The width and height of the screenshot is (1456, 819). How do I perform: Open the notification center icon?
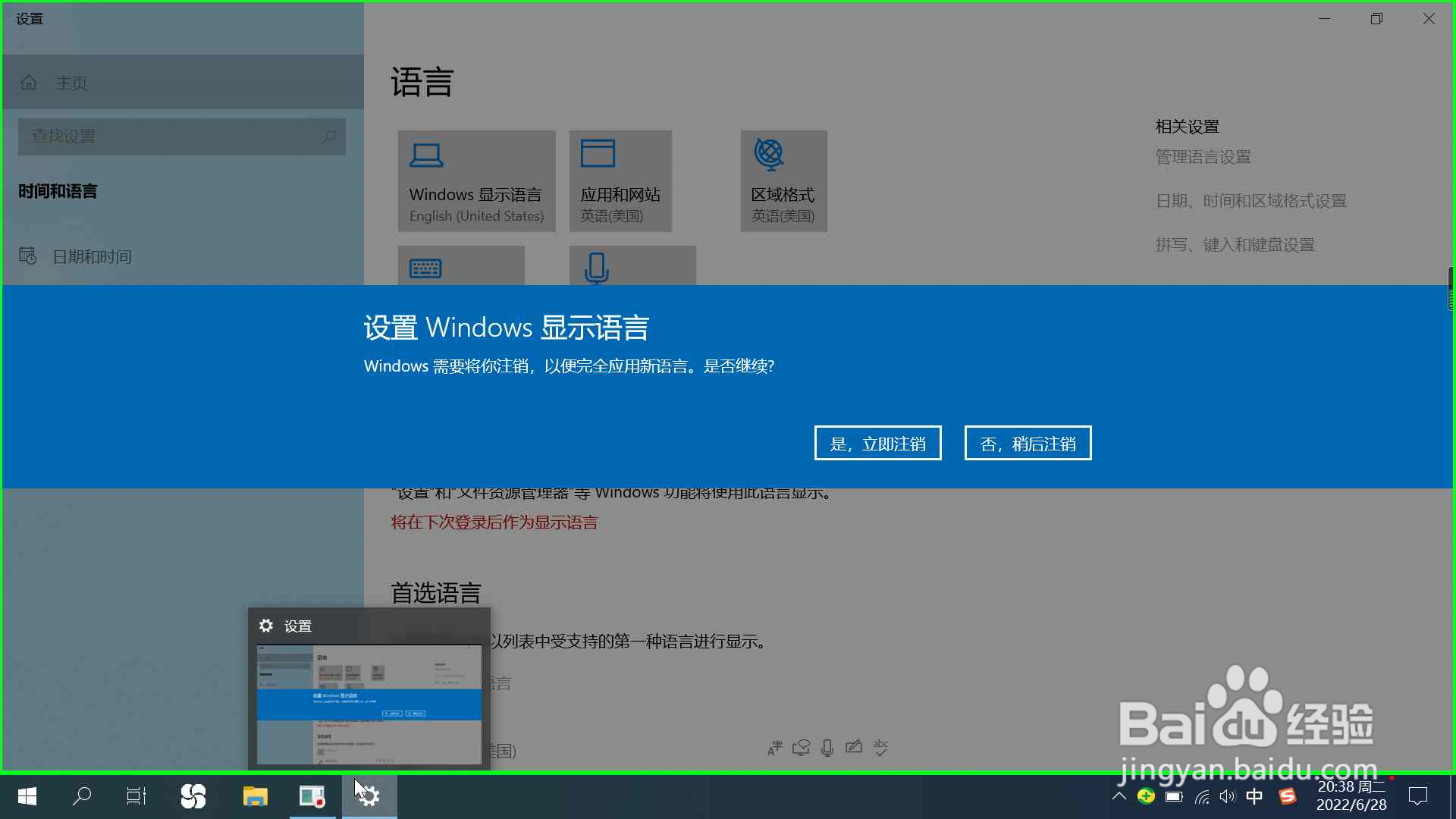pyautogui.click(x=1418, y=796)
